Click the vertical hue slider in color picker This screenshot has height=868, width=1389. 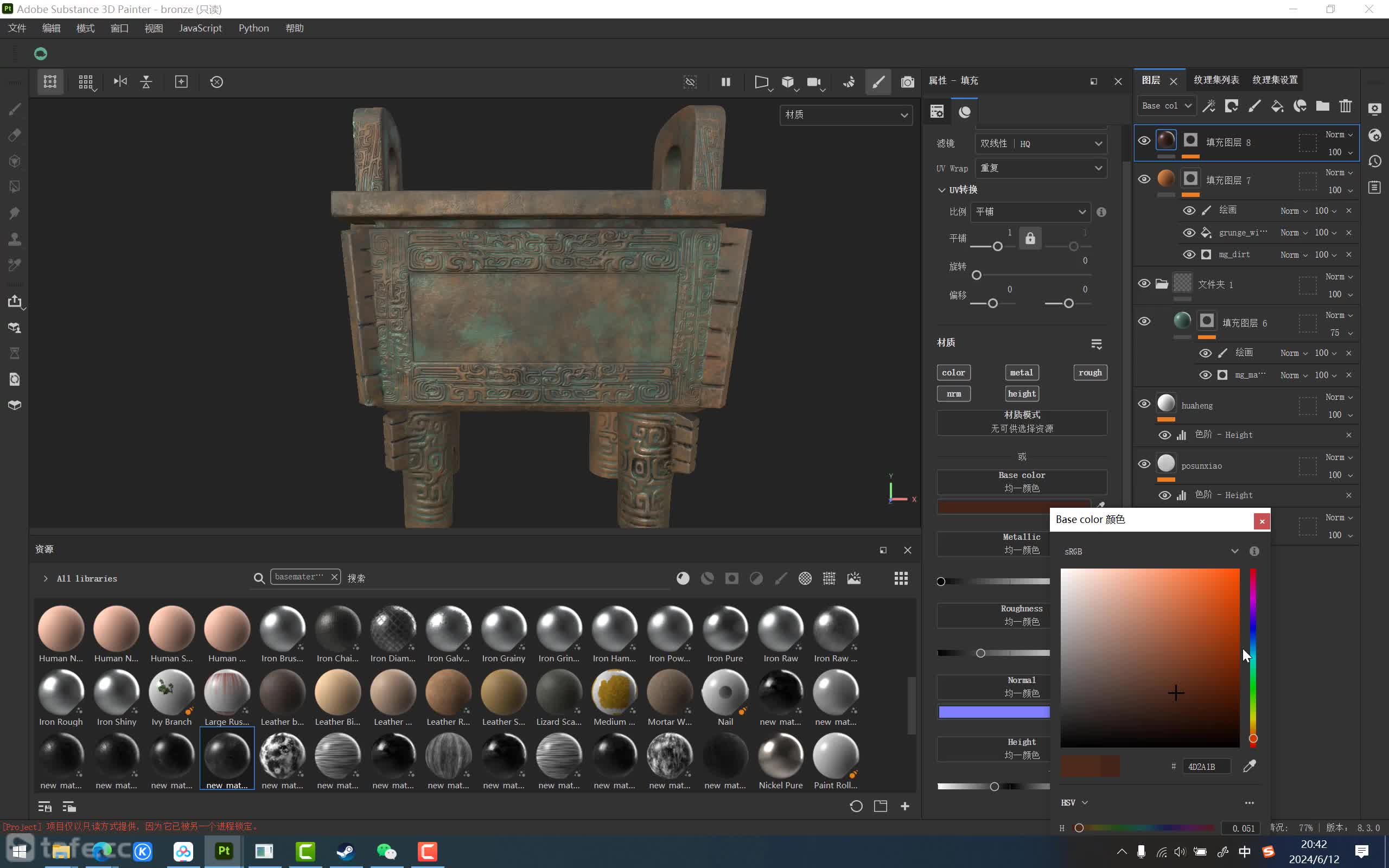(x=1253, y=658)
